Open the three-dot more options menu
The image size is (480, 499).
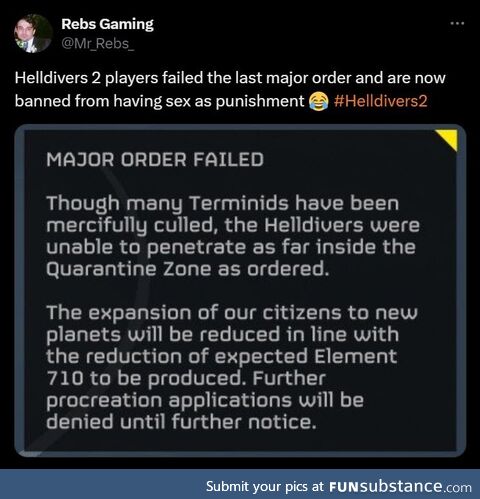coord(457,23)
